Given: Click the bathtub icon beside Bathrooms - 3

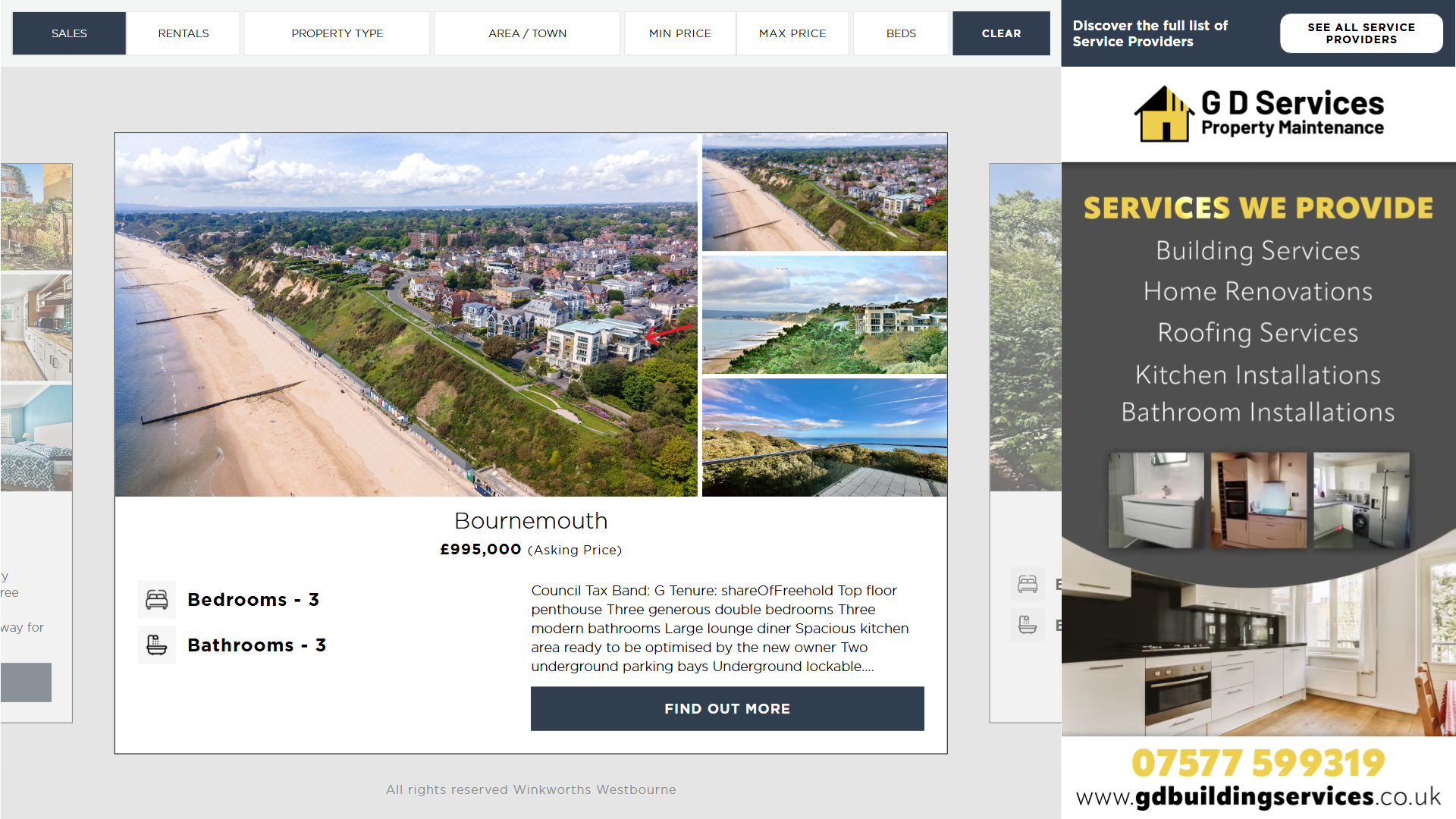Looking at the screenshot, I should click(x=157, y=645).
